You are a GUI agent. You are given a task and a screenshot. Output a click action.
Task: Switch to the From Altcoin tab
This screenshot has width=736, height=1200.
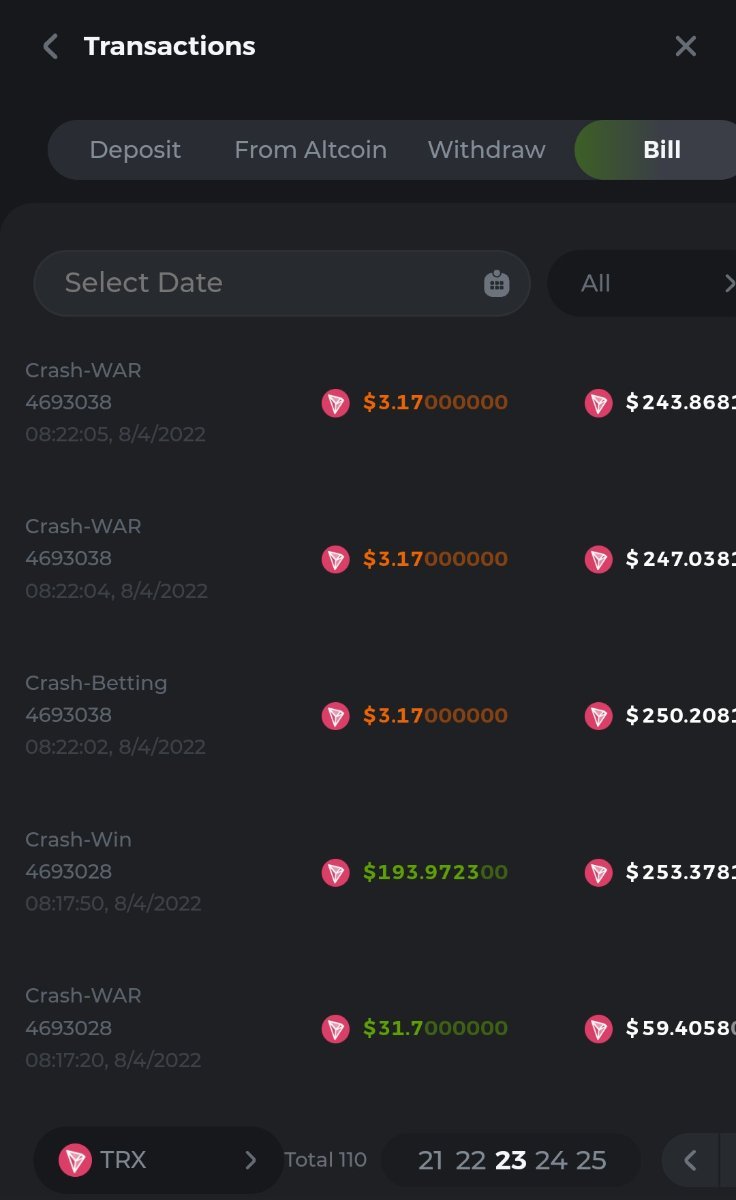coord(310,150)
